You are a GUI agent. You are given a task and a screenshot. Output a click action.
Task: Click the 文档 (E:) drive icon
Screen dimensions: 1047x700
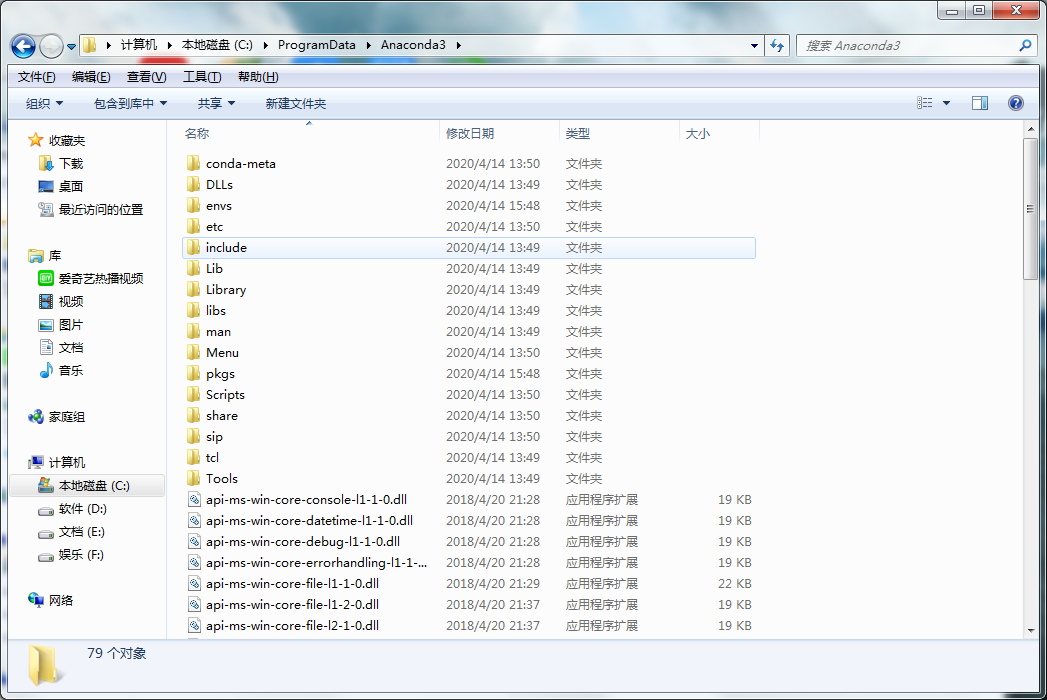(45, 532)
